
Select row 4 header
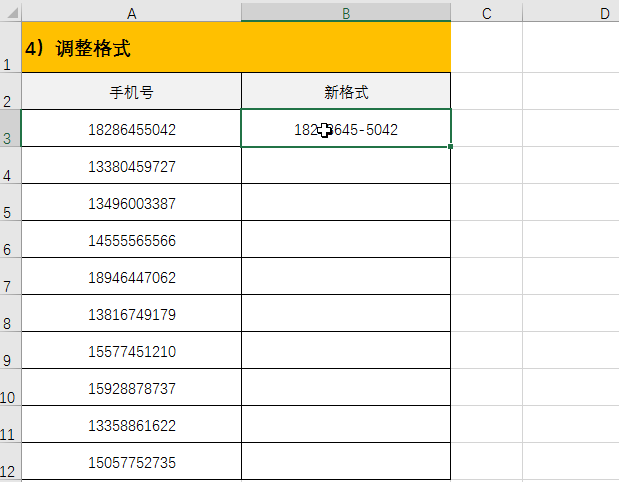10,165
